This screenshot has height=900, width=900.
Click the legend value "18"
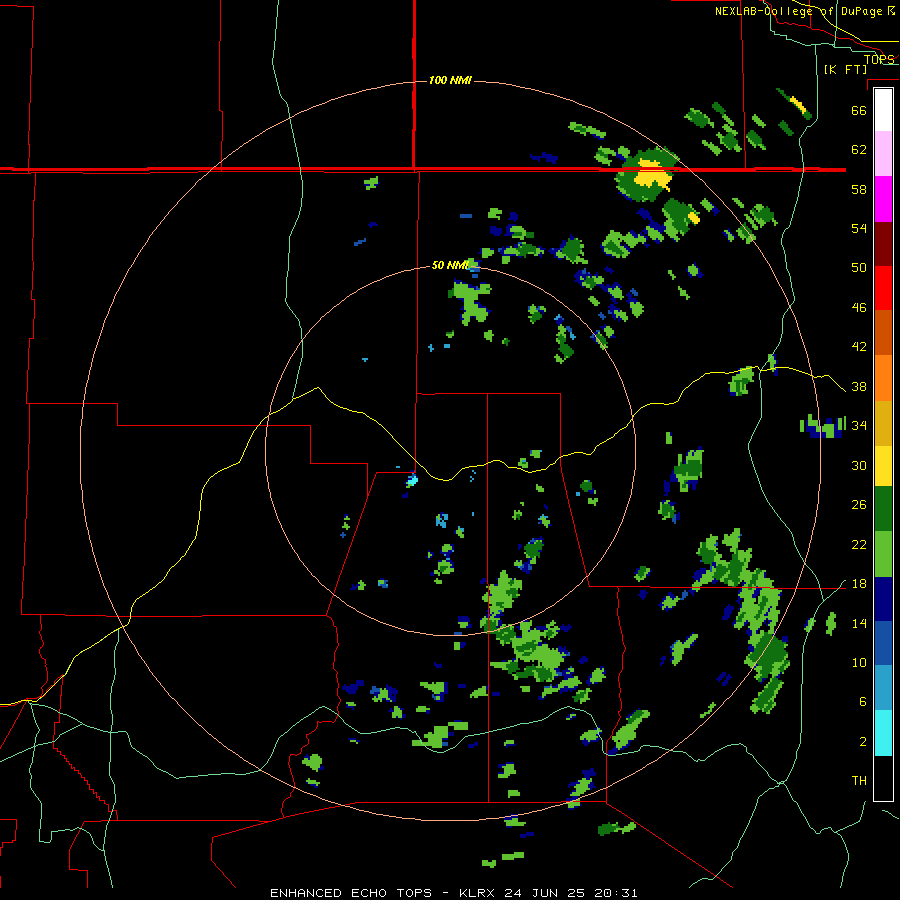point(859,584)
